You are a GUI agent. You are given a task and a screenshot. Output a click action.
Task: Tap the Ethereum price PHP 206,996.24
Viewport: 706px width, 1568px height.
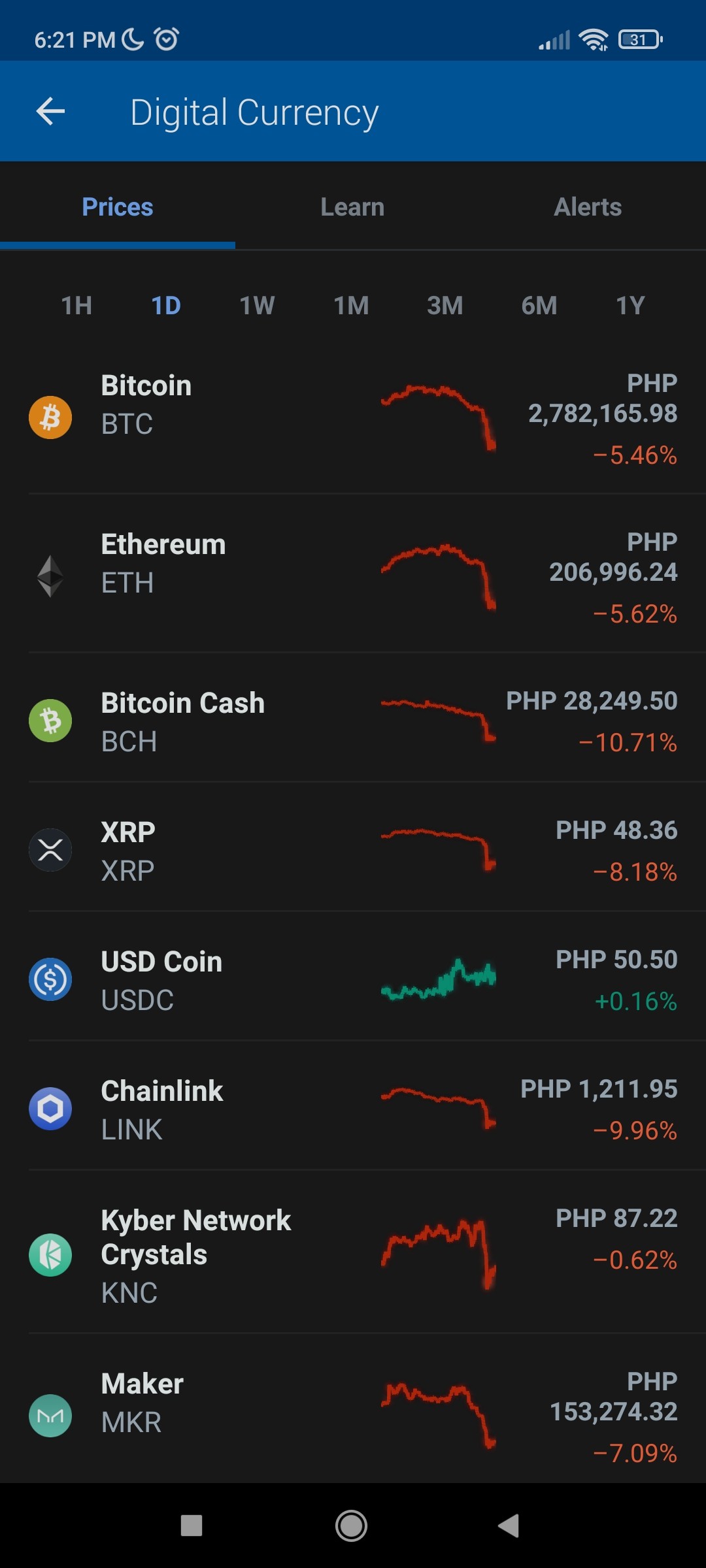[613, 572]
